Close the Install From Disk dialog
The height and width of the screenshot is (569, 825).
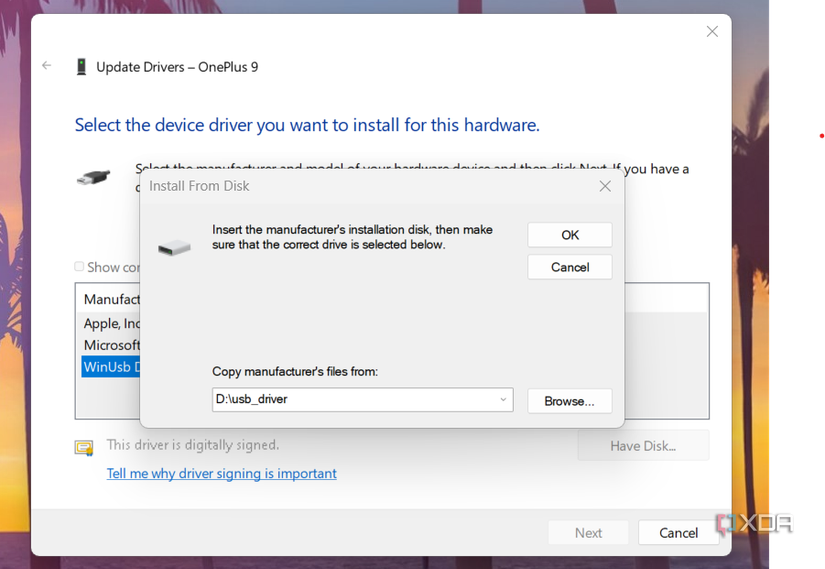(x=605, y=186)
